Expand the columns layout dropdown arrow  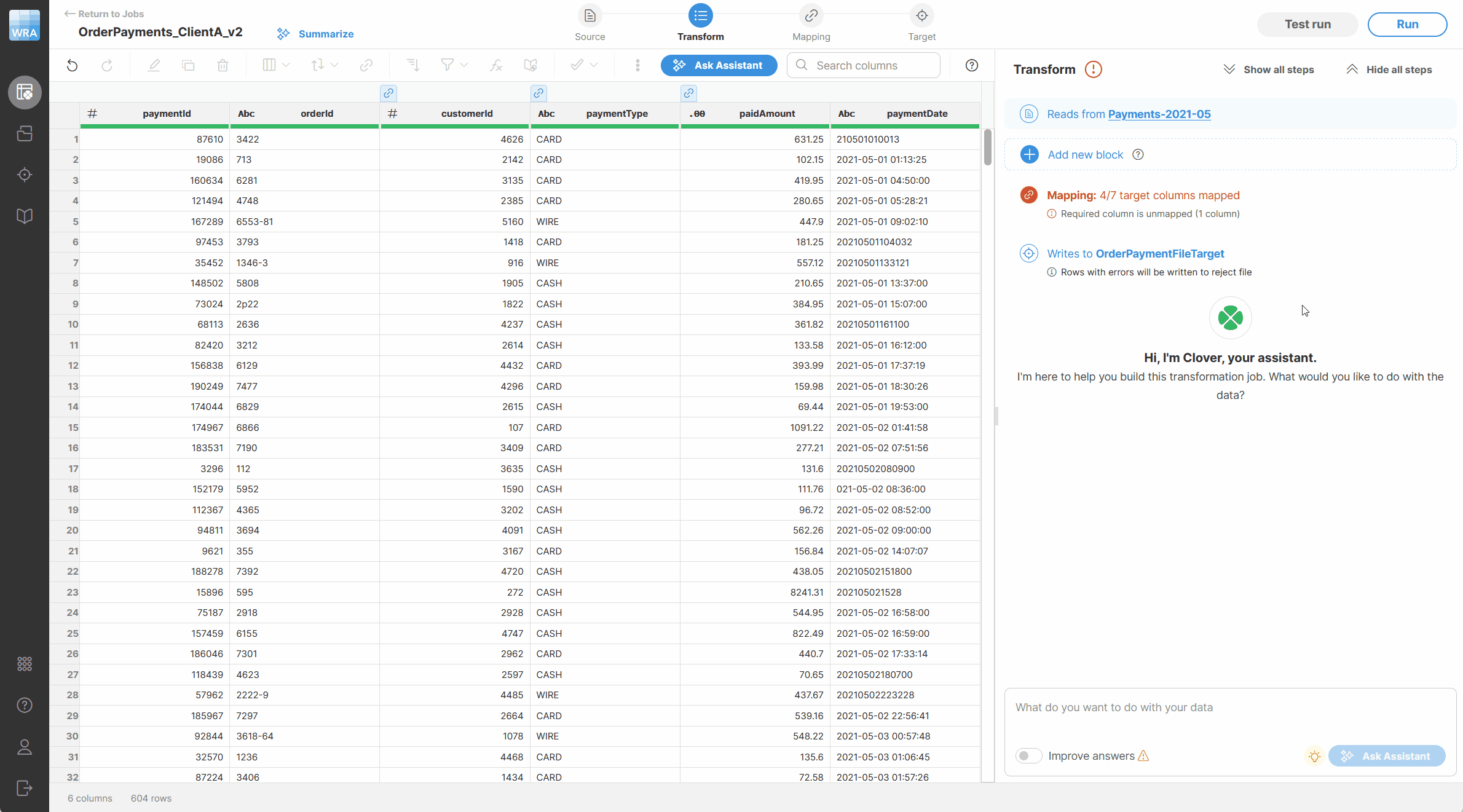click(x=286, y=65)
